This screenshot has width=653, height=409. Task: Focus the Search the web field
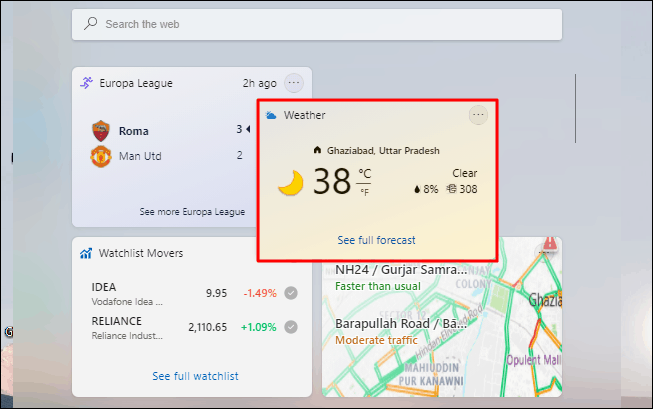(317, 25)
